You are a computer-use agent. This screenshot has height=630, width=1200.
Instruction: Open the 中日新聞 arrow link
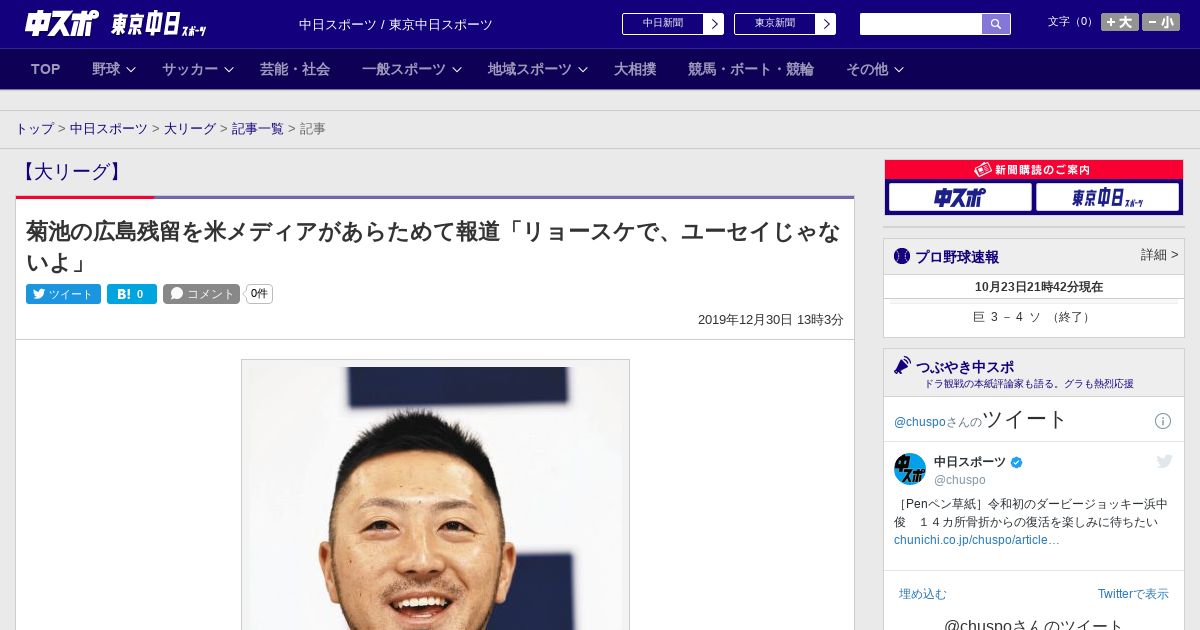click(713, 24)
